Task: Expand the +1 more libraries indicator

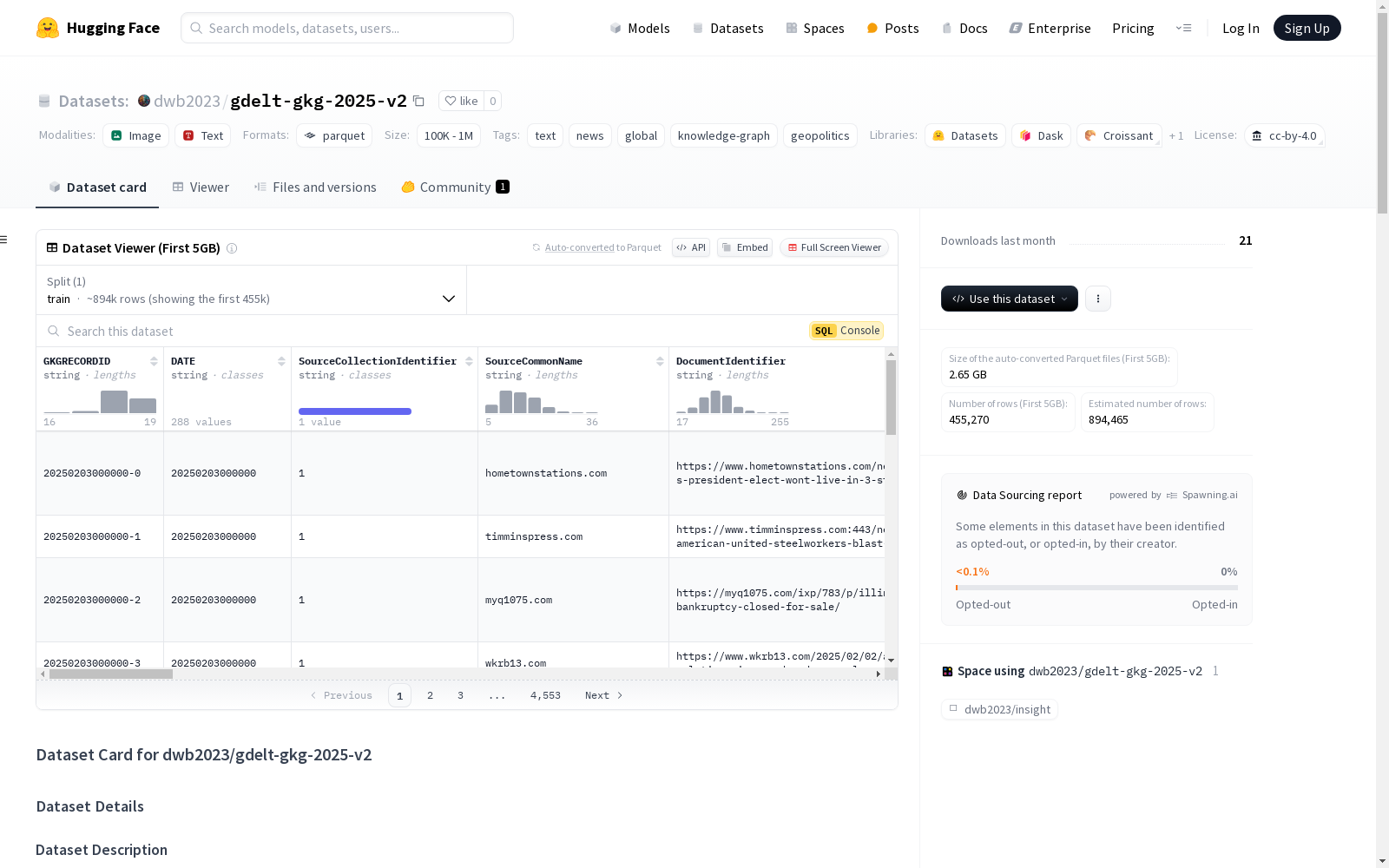Action: [x=1176, y=135]
